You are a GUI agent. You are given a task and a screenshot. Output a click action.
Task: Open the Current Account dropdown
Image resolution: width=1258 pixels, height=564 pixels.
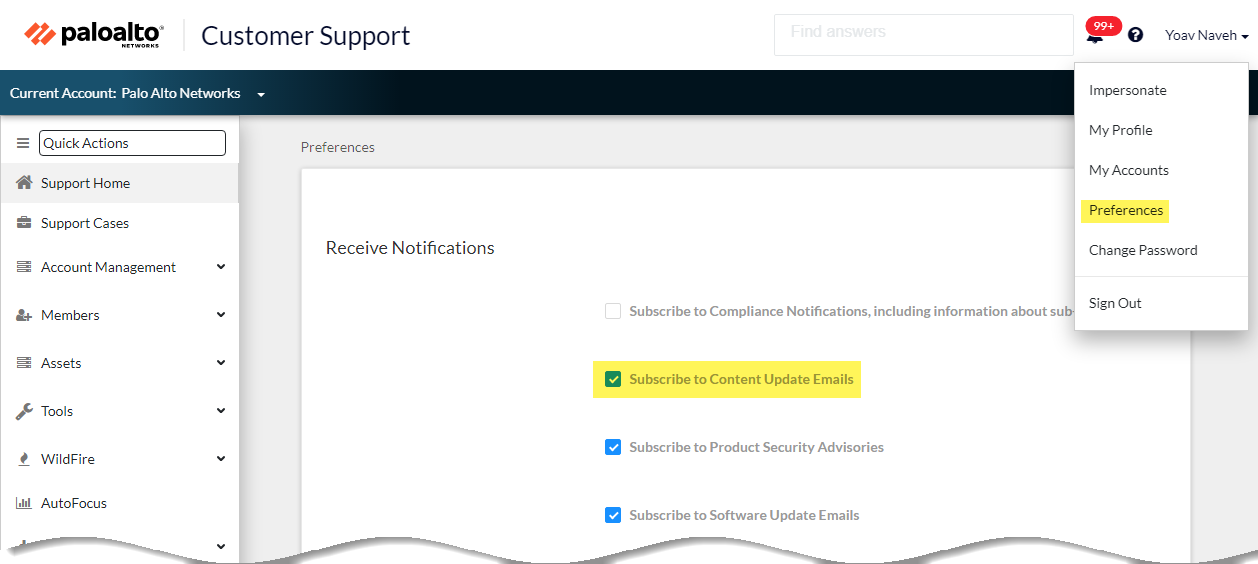tap(261, 94)
